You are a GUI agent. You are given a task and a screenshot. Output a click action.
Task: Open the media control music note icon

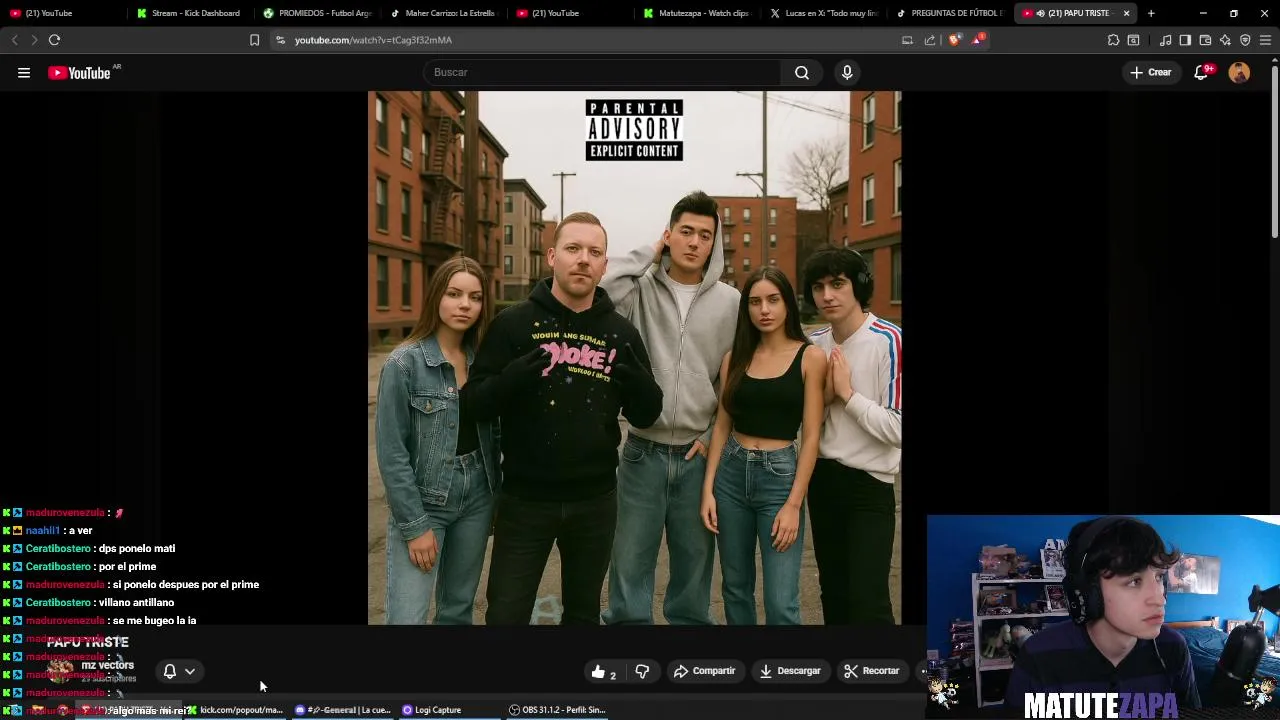click(1165, 40)
